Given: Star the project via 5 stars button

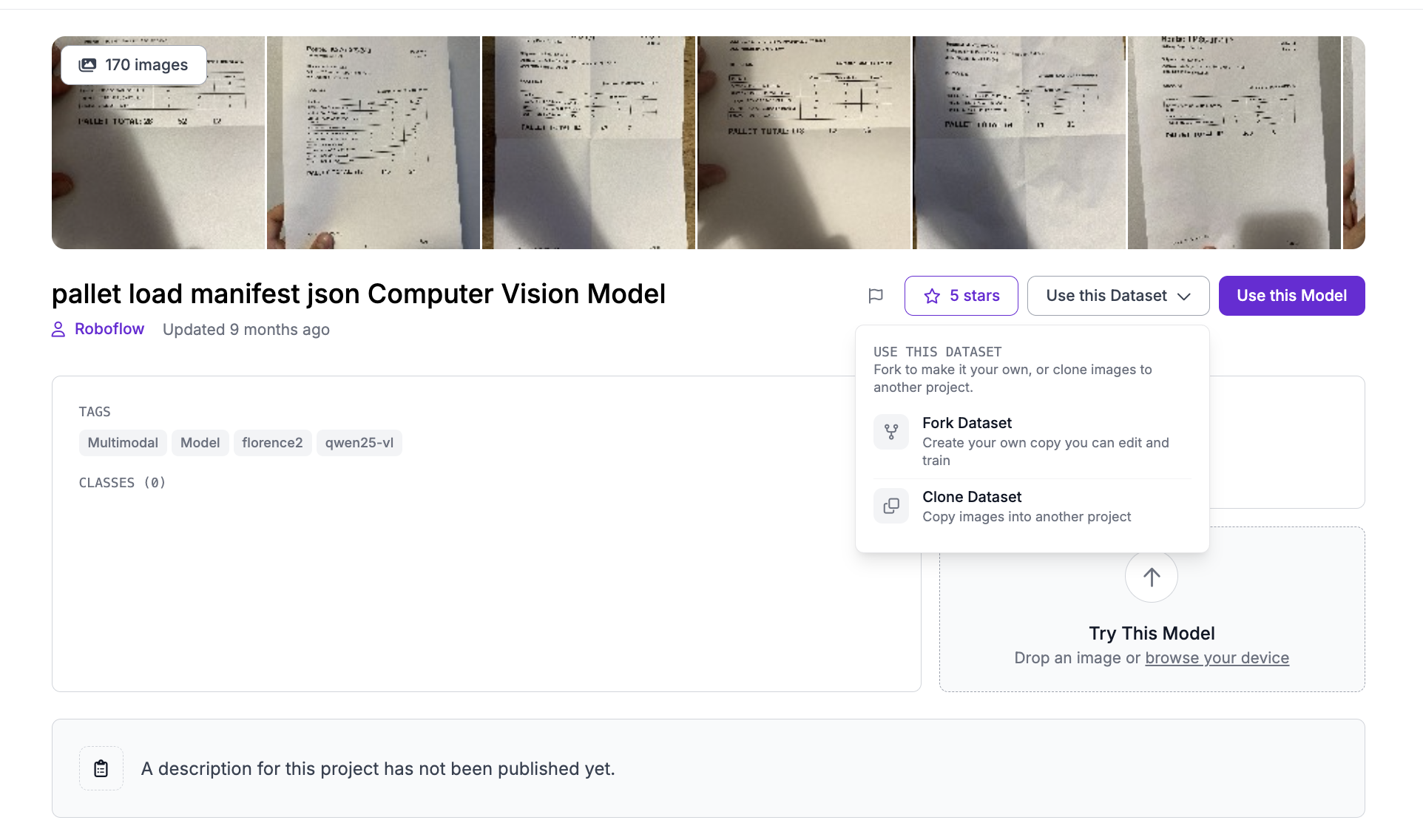Looking at the screenshot, I should (x=961, y=296).
